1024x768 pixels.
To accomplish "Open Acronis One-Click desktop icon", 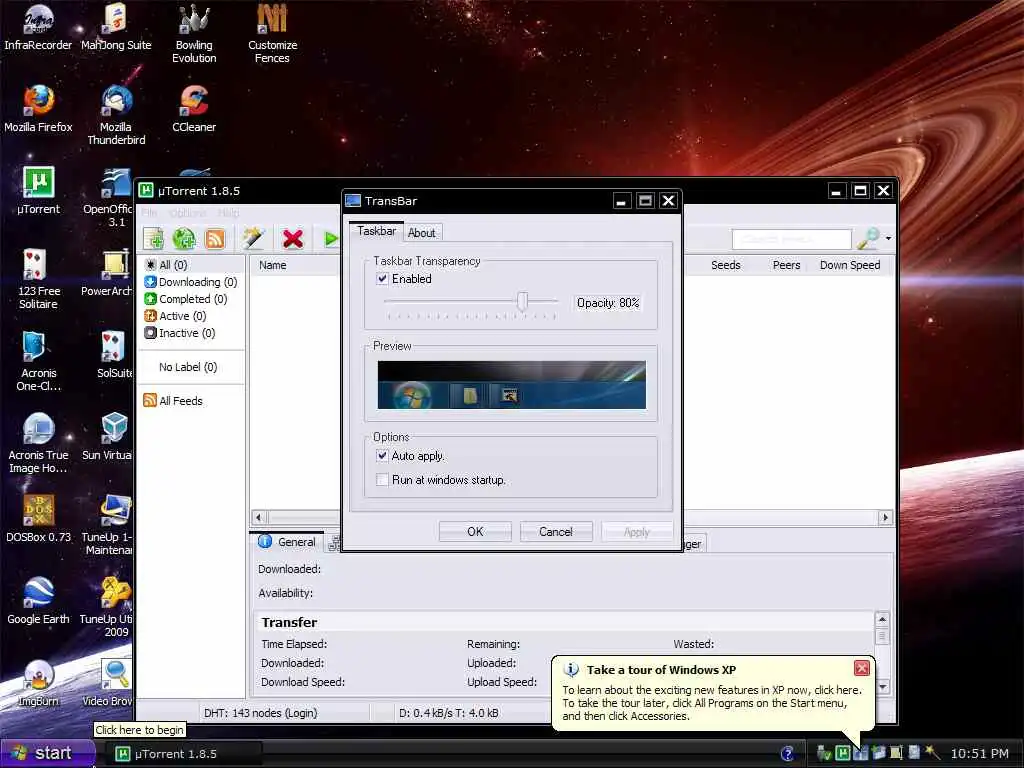I will 38,361.
